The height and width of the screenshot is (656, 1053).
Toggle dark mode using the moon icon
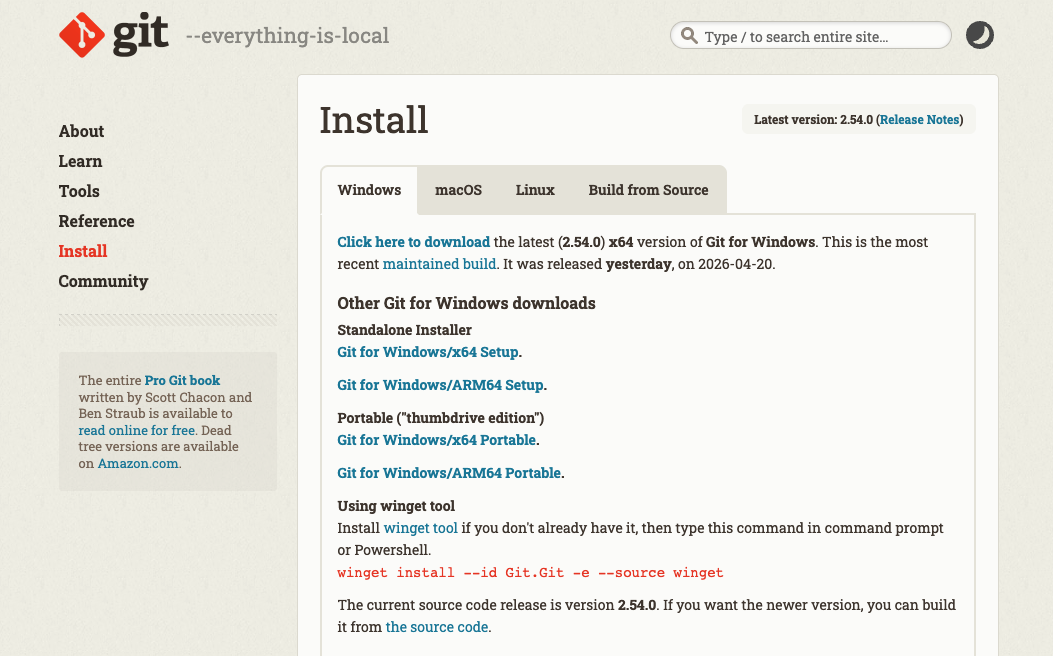coord(979,35)
